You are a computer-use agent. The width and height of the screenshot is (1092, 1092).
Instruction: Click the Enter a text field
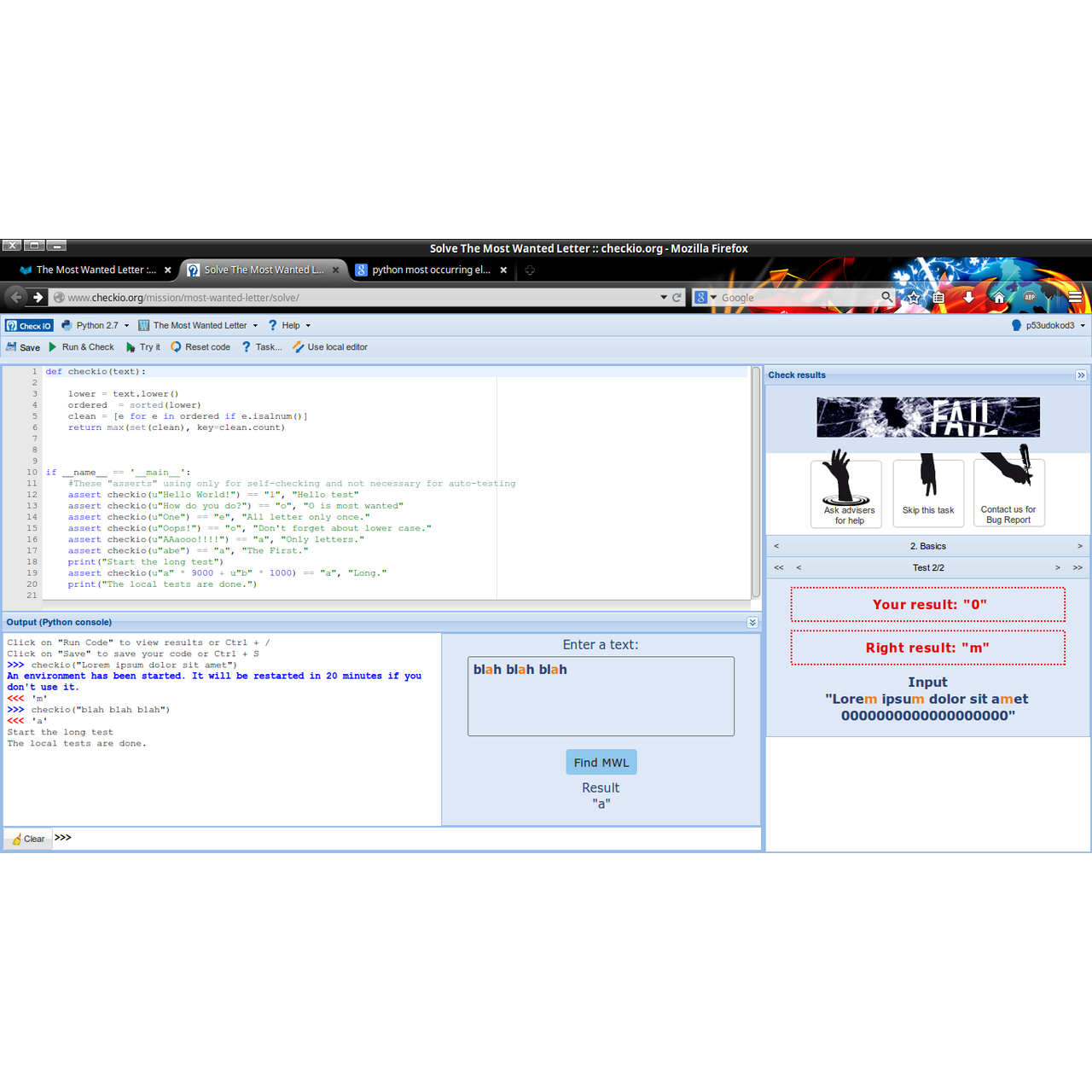point(601,696)
